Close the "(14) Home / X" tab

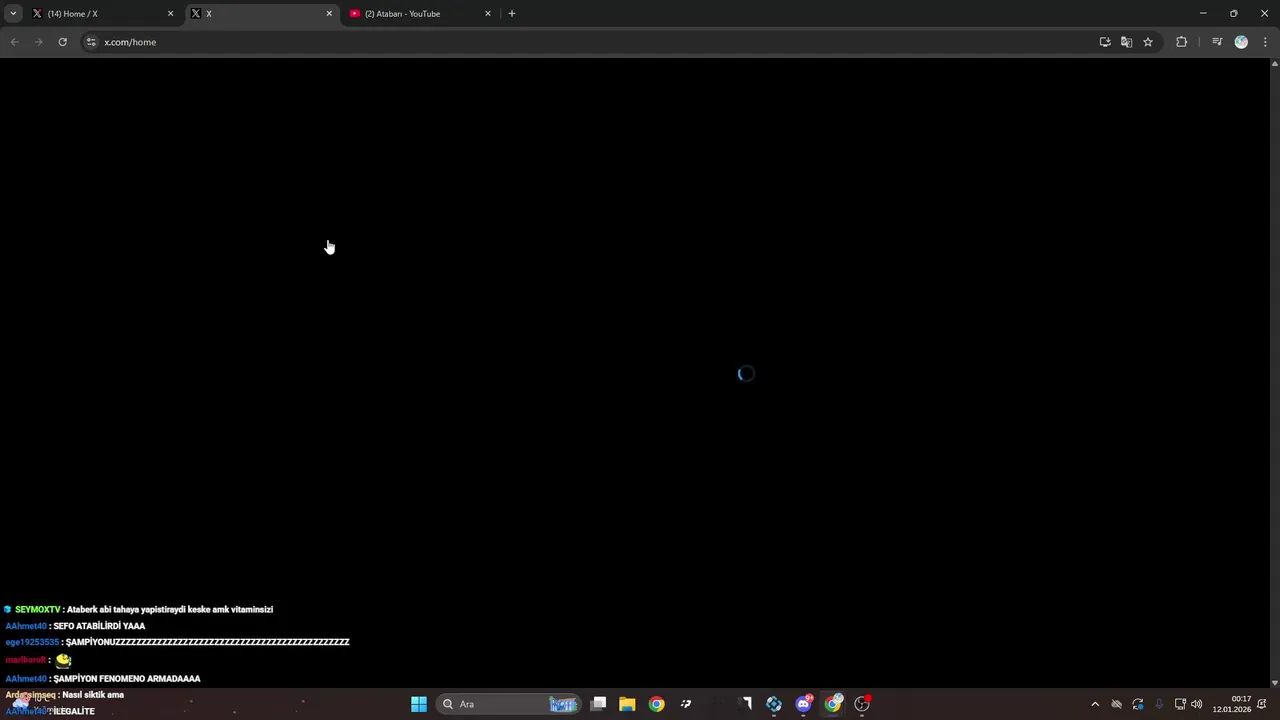[x=170, y=14]
